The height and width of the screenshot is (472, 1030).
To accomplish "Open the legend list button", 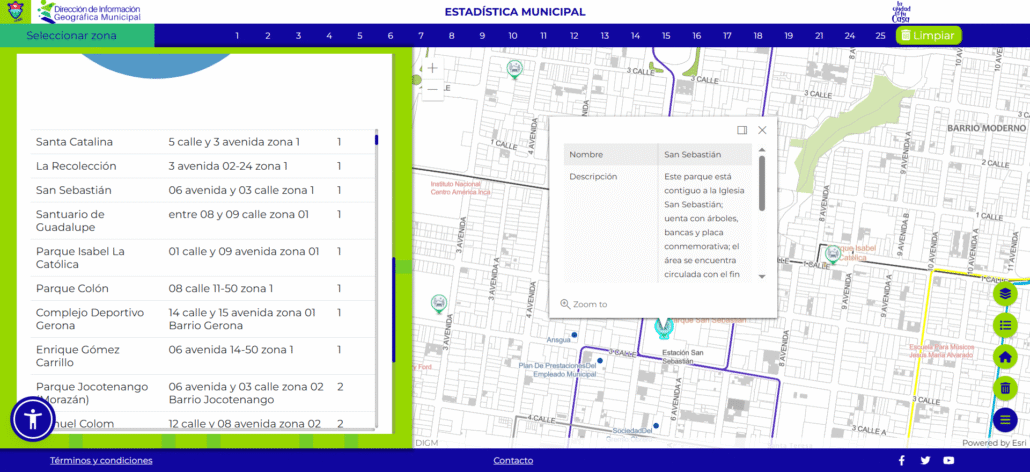I will (1005, 325).
